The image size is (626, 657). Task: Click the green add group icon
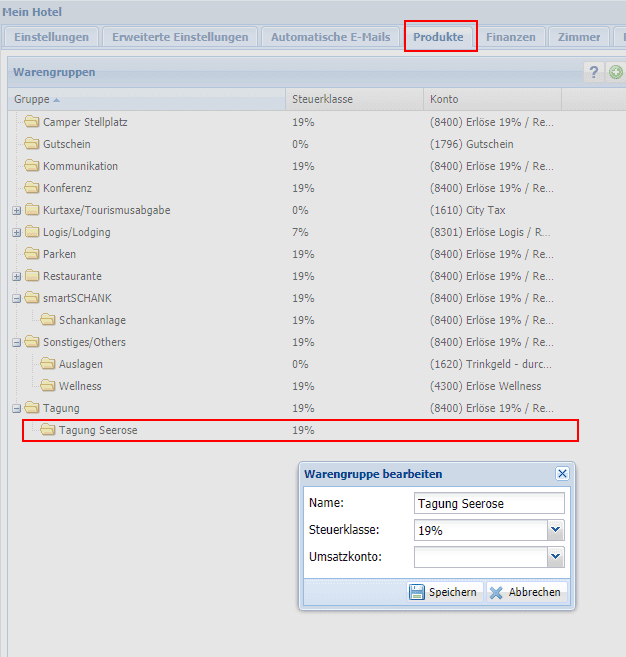[616, 72]
